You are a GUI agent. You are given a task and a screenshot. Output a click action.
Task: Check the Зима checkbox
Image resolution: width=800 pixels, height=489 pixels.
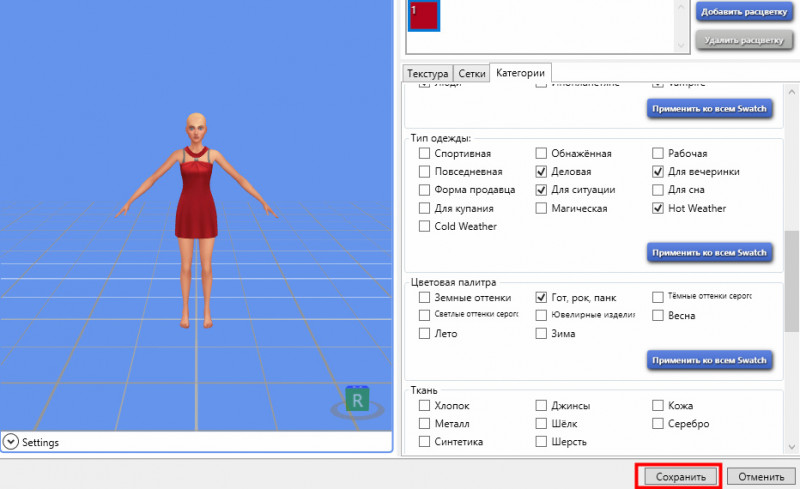(x=541, y=333)
